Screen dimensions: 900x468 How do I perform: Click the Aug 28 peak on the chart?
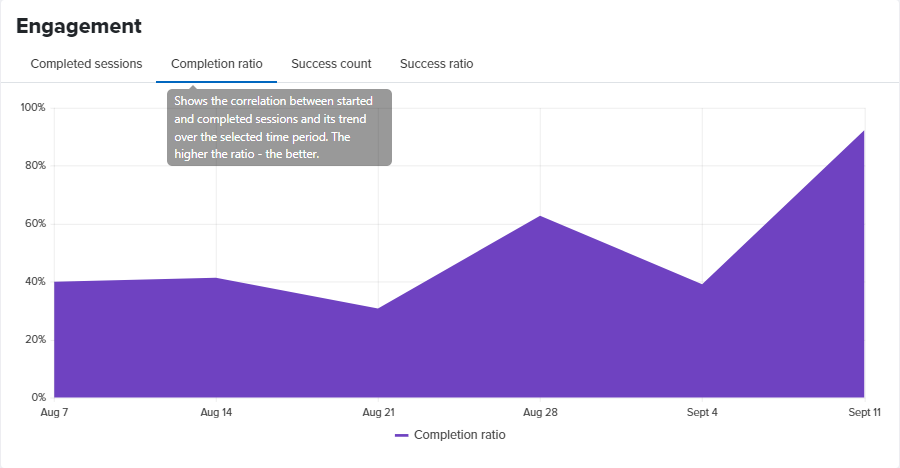[x=540, y=216]
